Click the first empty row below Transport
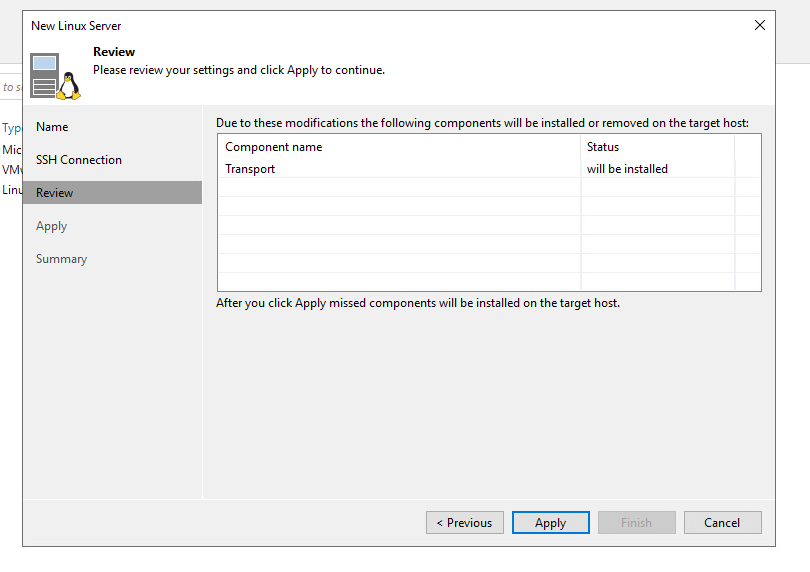The height and width of the screenshot is (572, 810). pyautogui.click(x=400, y=188)
